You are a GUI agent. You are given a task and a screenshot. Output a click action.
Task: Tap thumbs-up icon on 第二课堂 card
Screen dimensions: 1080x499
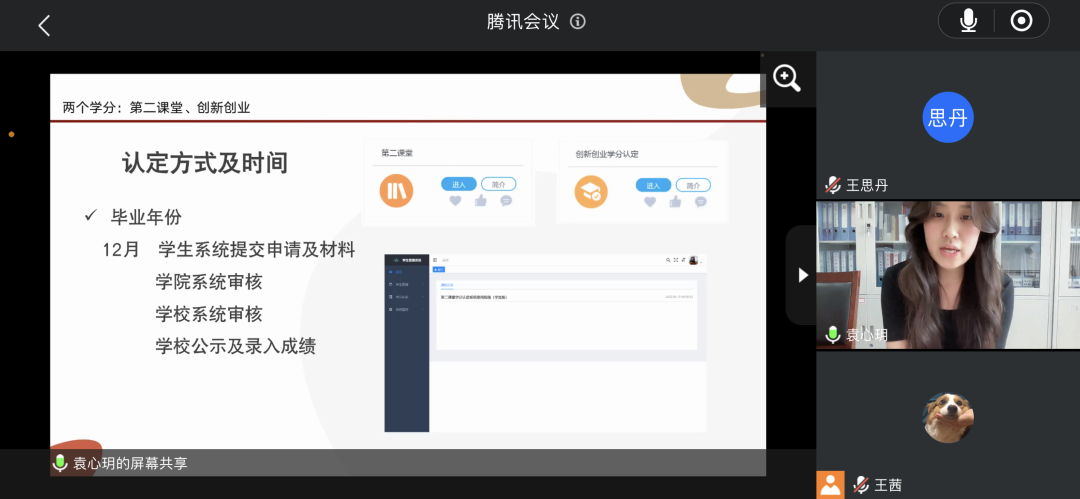pos(481,201)
